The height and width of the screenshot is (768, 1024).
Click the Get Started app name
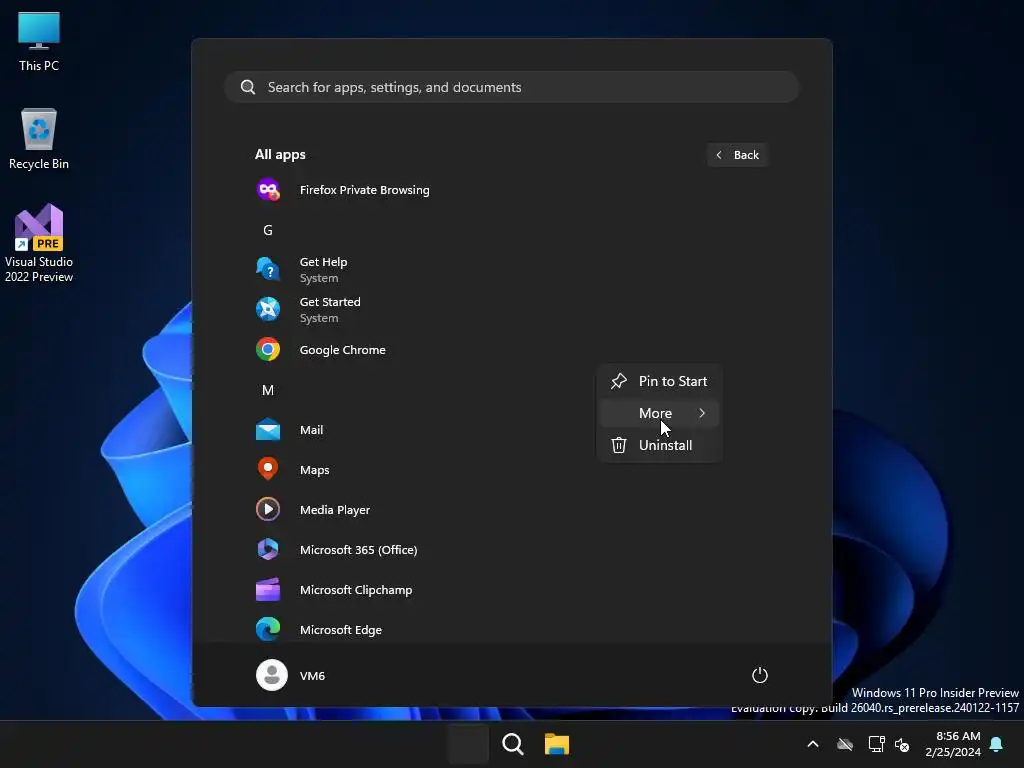330,302
